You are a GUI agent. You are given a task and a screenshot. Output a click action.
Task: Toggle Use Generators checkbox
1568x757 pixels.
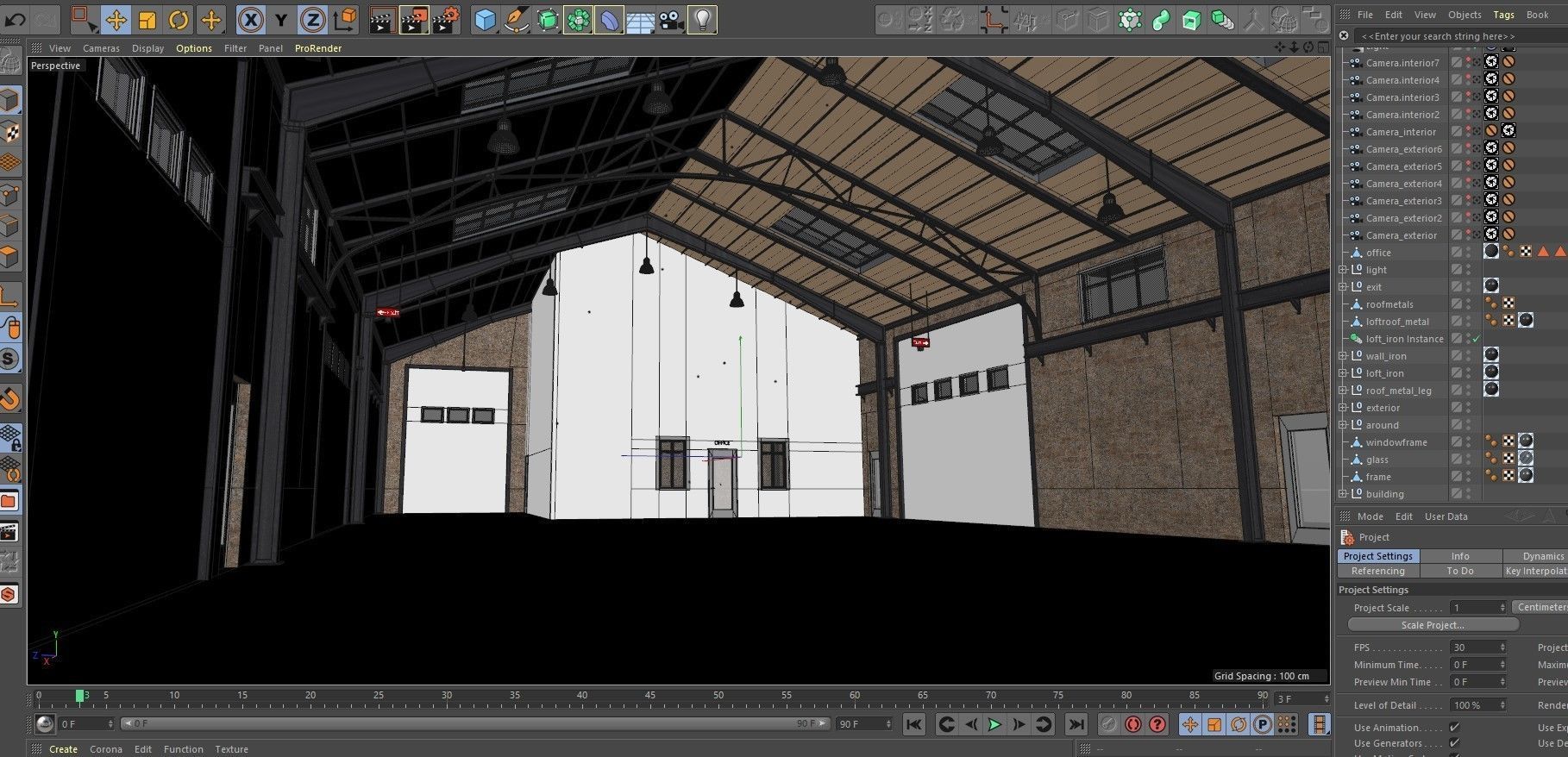(x=1455, y=743)
